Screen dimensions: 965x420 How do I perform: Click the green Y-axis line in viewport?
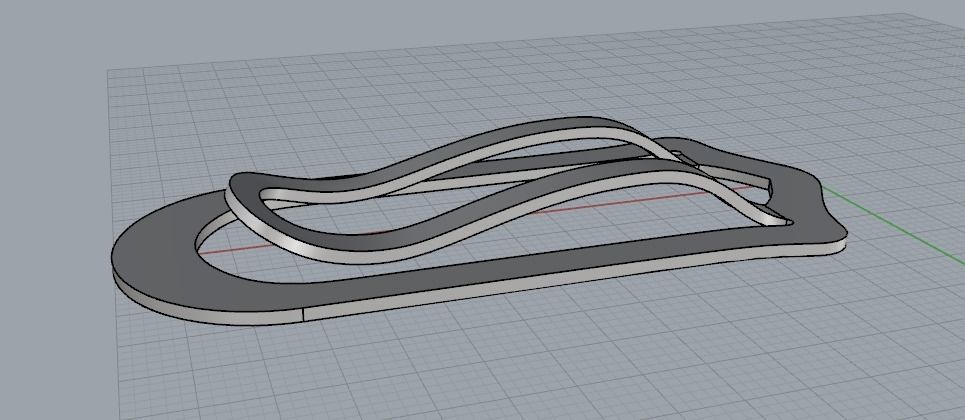[x=892, y=225]
